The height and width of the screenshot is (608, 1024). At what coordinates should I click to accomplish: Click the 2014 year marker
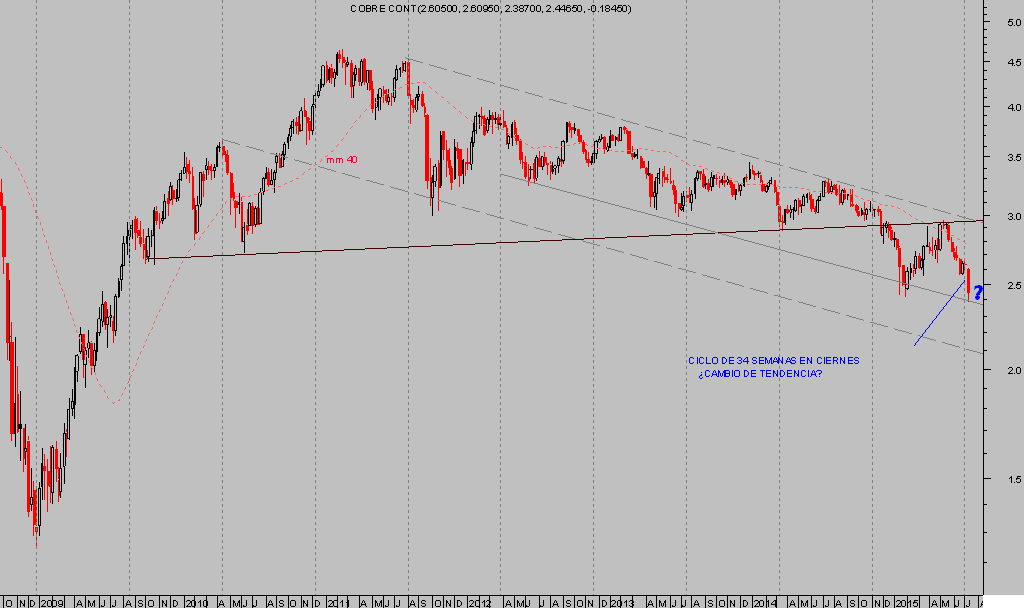(765, 603)
